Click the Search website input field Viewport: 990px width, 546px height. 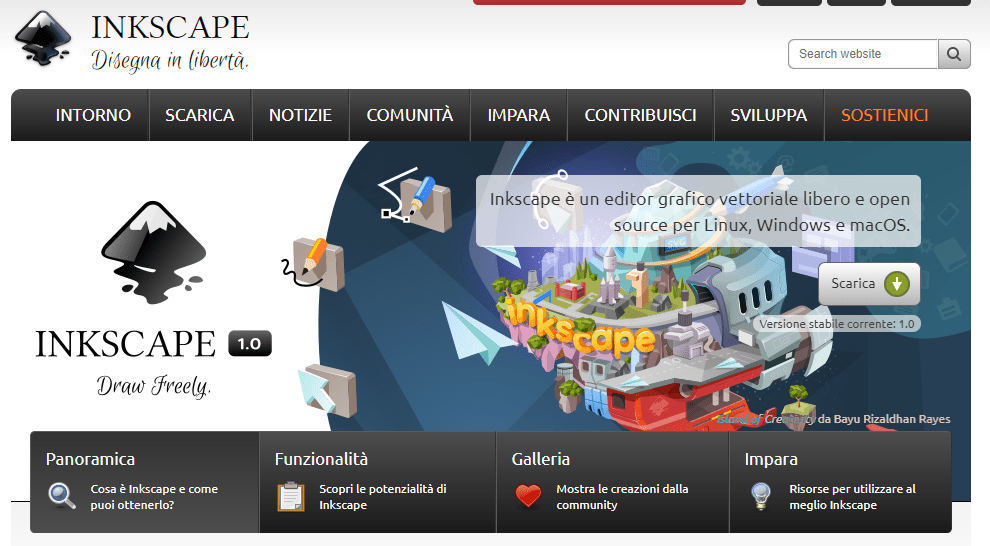(862, 54)
